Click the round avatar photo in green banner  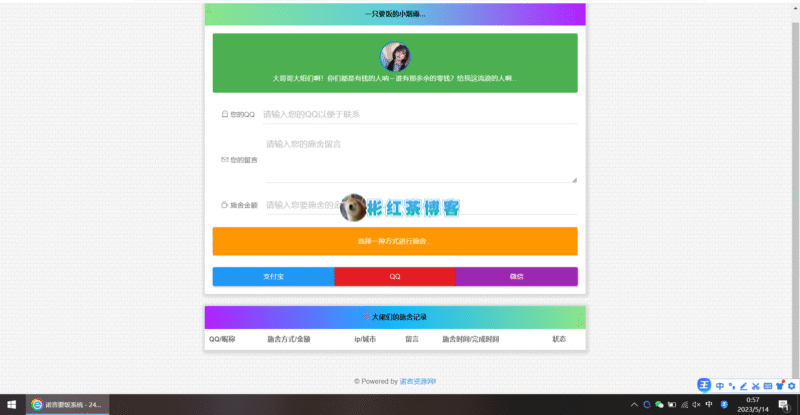click(x=395, y=56)
